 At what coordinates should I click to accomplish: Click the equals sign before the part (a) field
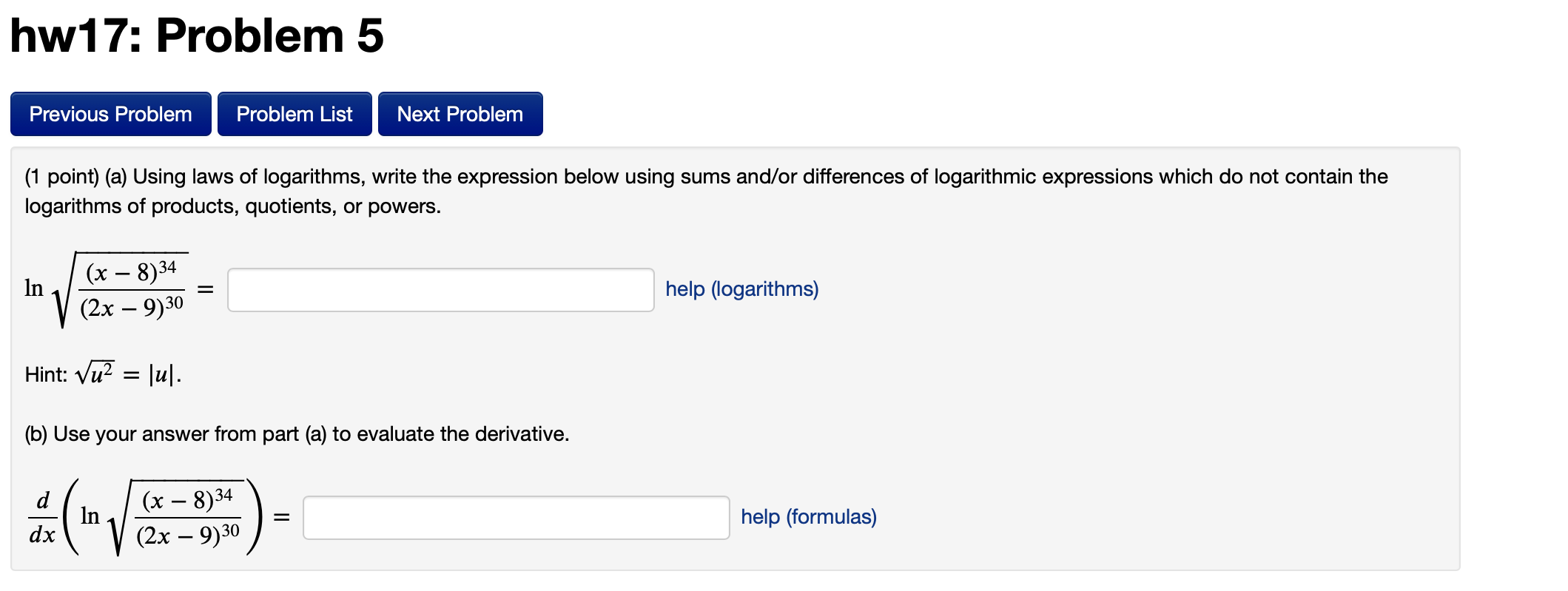(206, 289)
